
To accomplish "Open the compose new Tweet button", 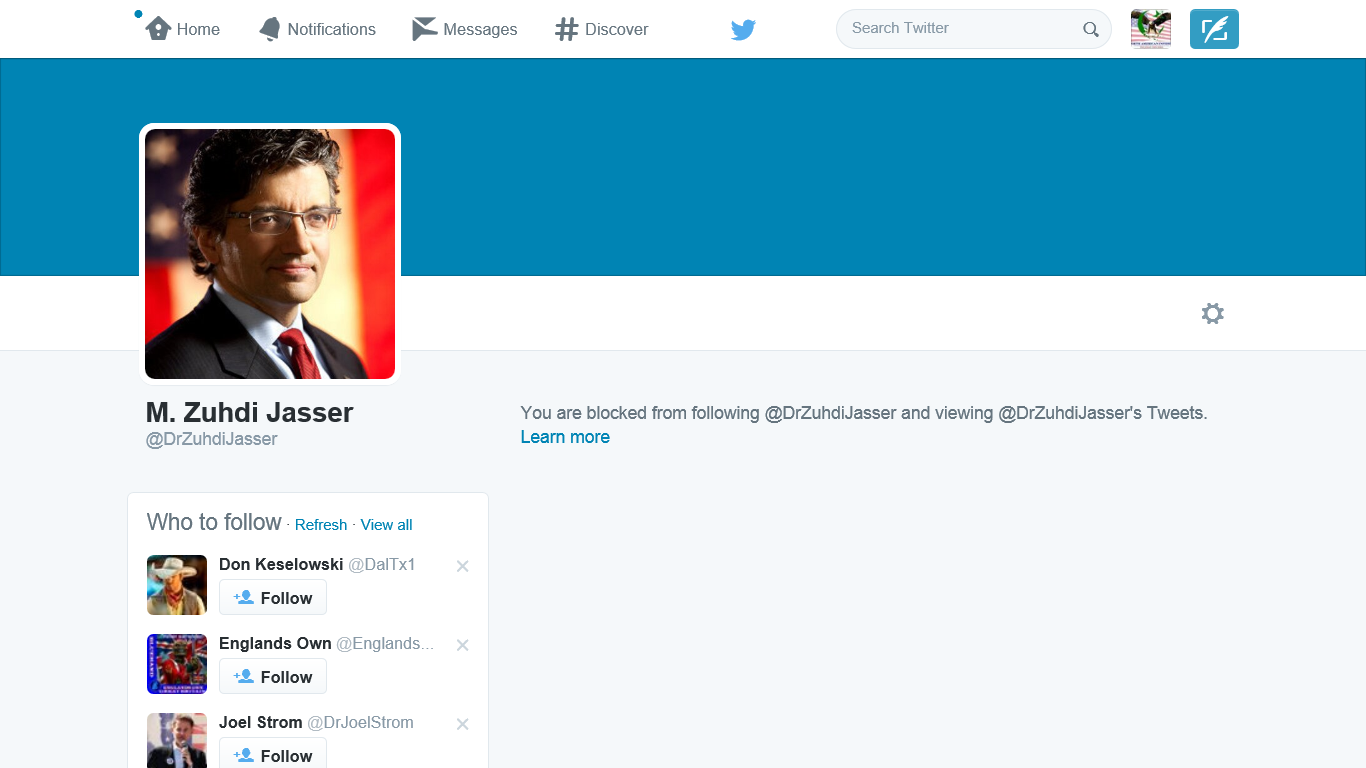I will (1214, 29).
